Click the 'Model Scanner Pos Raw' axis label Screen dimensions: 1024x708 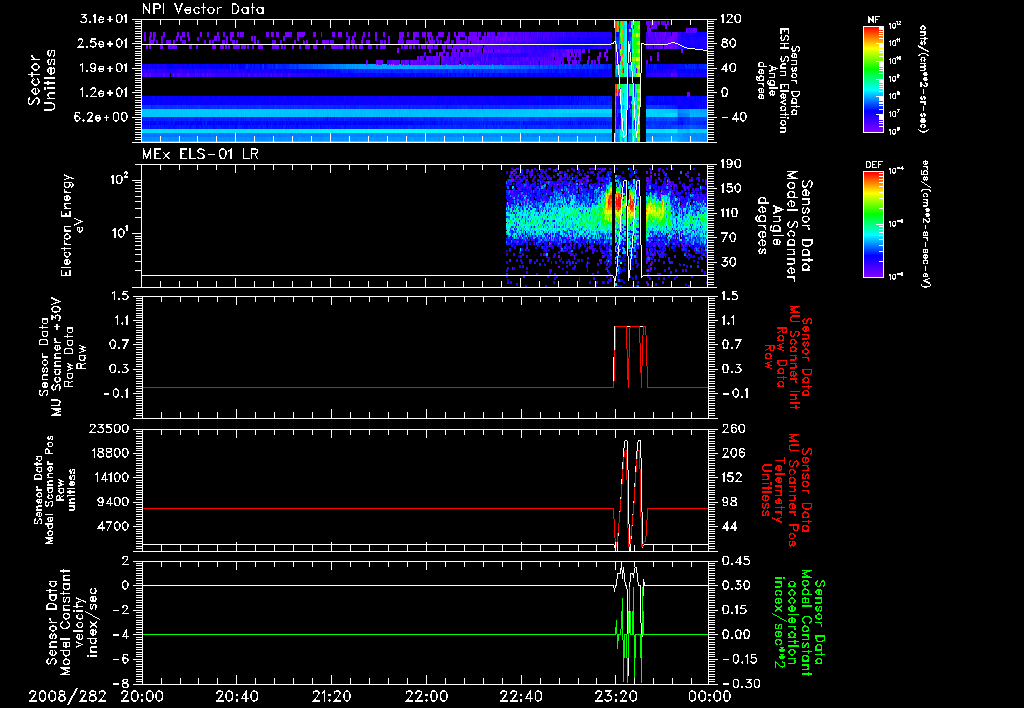(x=55, y=490)
